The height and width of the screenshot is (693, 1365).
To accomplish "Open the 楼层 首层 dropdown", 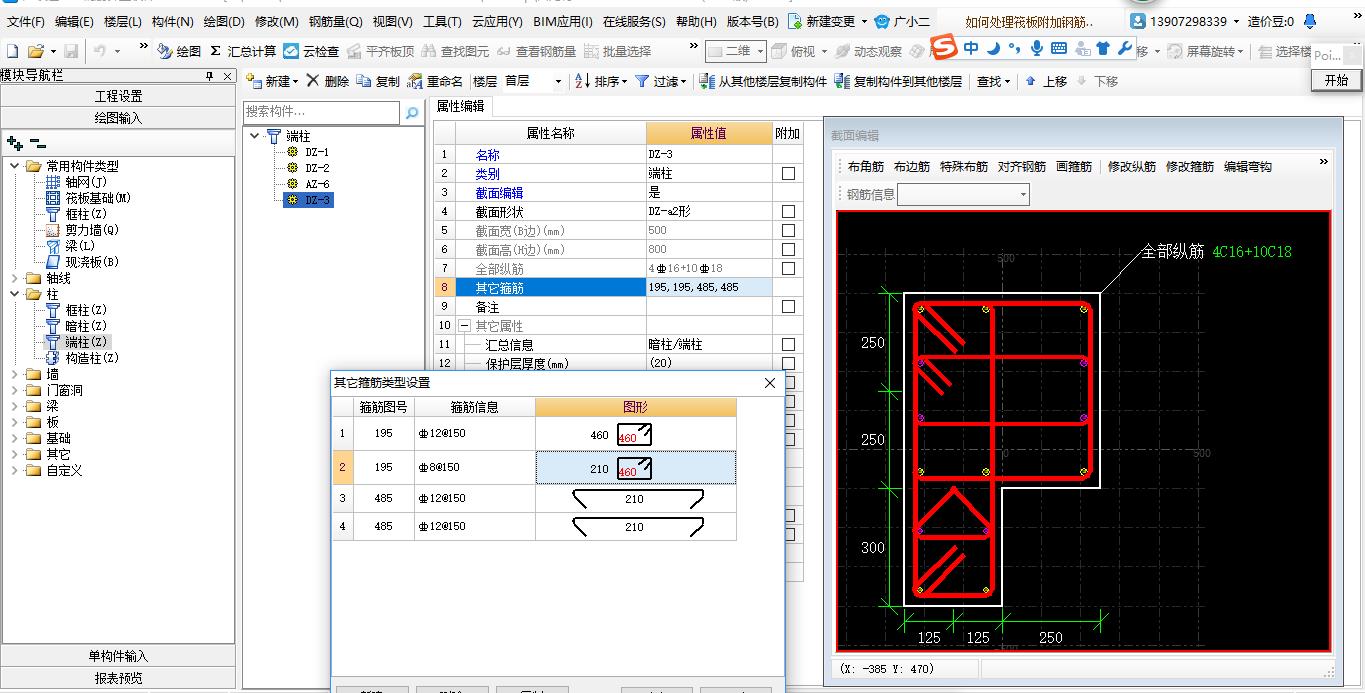I will [558, 81].
